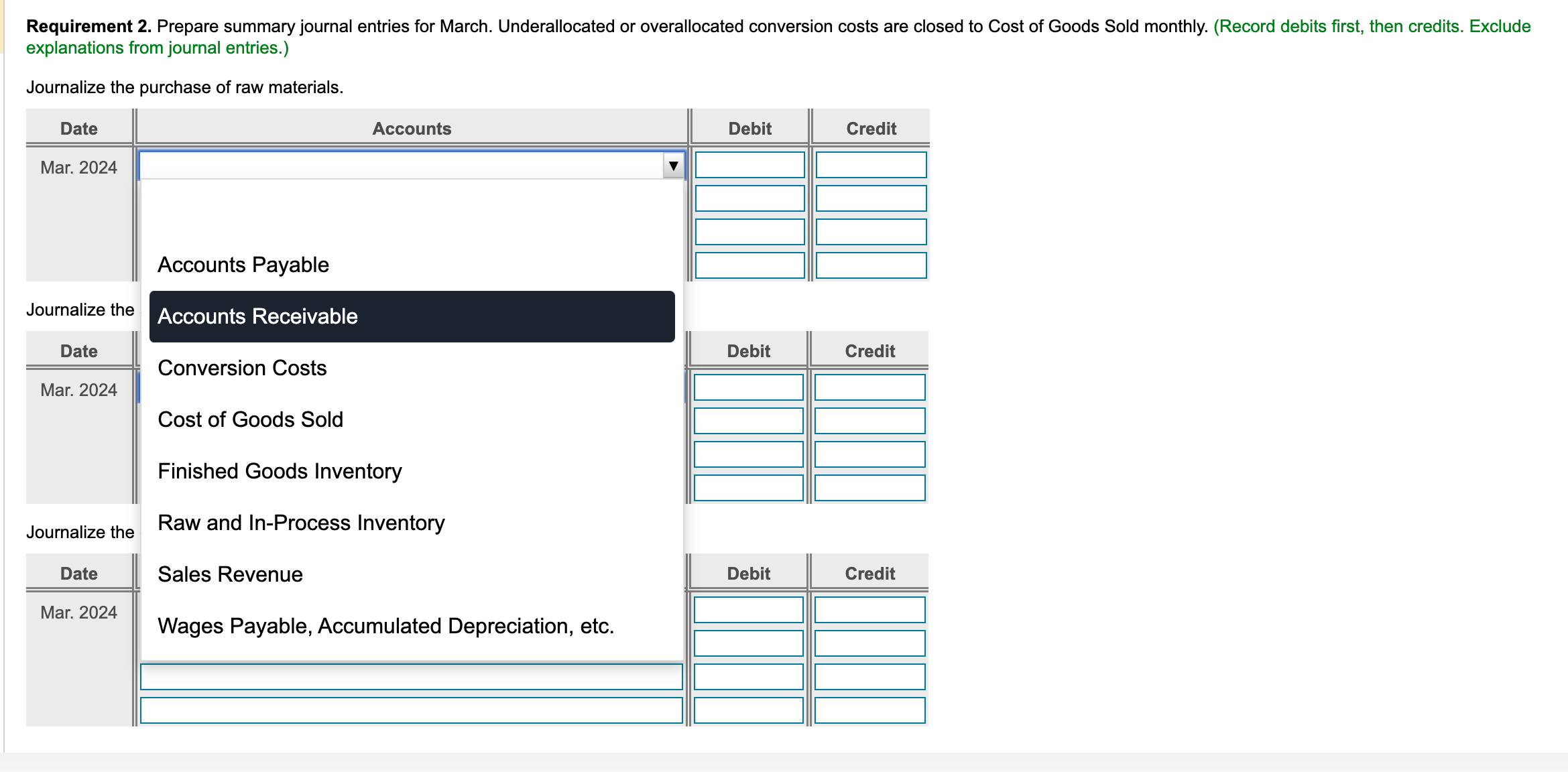Screen dimensions: 1568x772
Task: Click the accounts dropdown arrow button
Action: click(x=673, y=166)
